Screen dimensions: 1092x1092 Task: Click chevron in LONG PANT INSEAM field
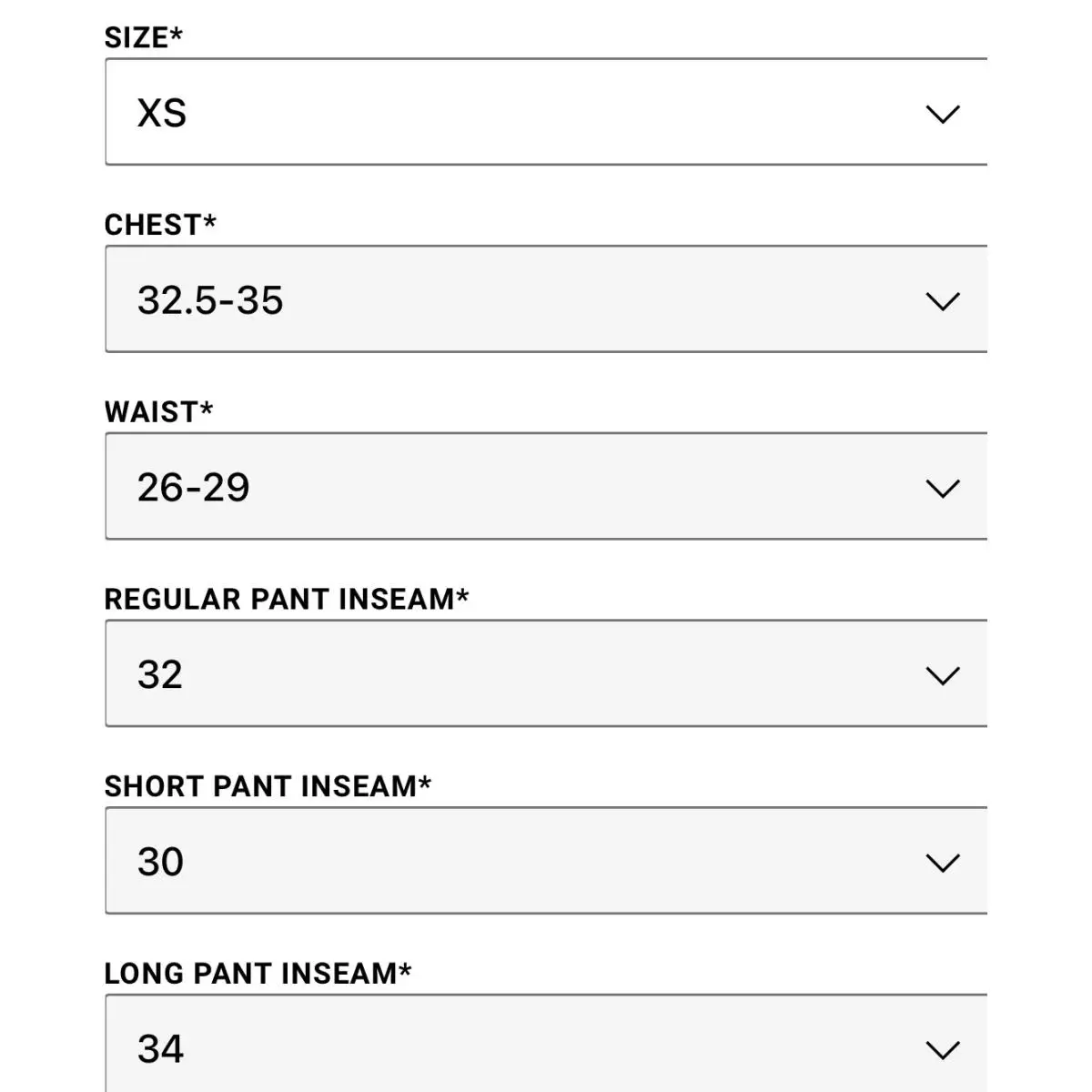click(943, 1050)
